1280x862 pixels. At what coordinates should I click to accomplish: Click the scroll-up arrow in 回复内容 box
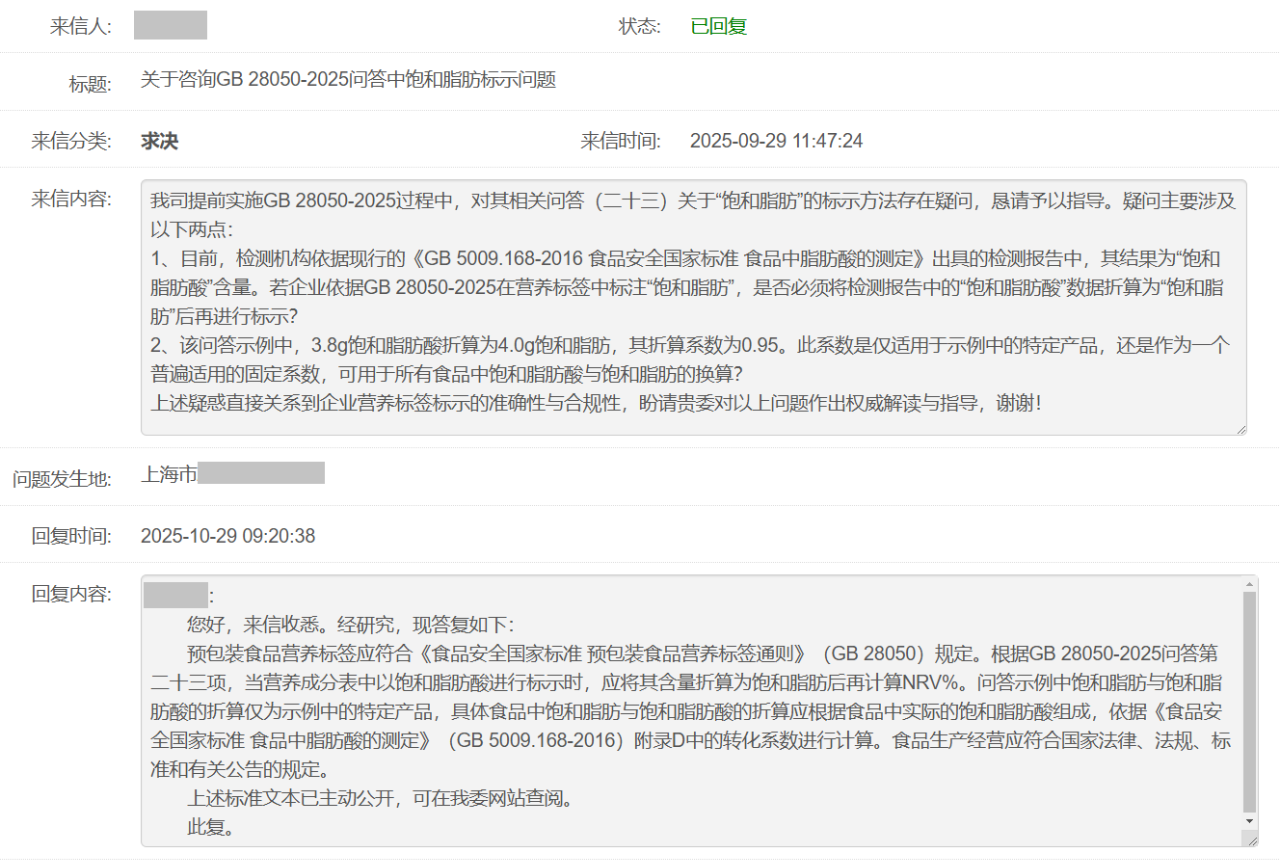(x=1249, y=584)
